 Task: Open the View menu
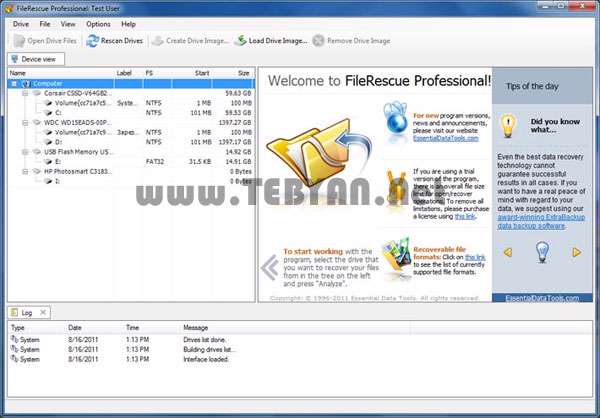click(x=68, y=24)
